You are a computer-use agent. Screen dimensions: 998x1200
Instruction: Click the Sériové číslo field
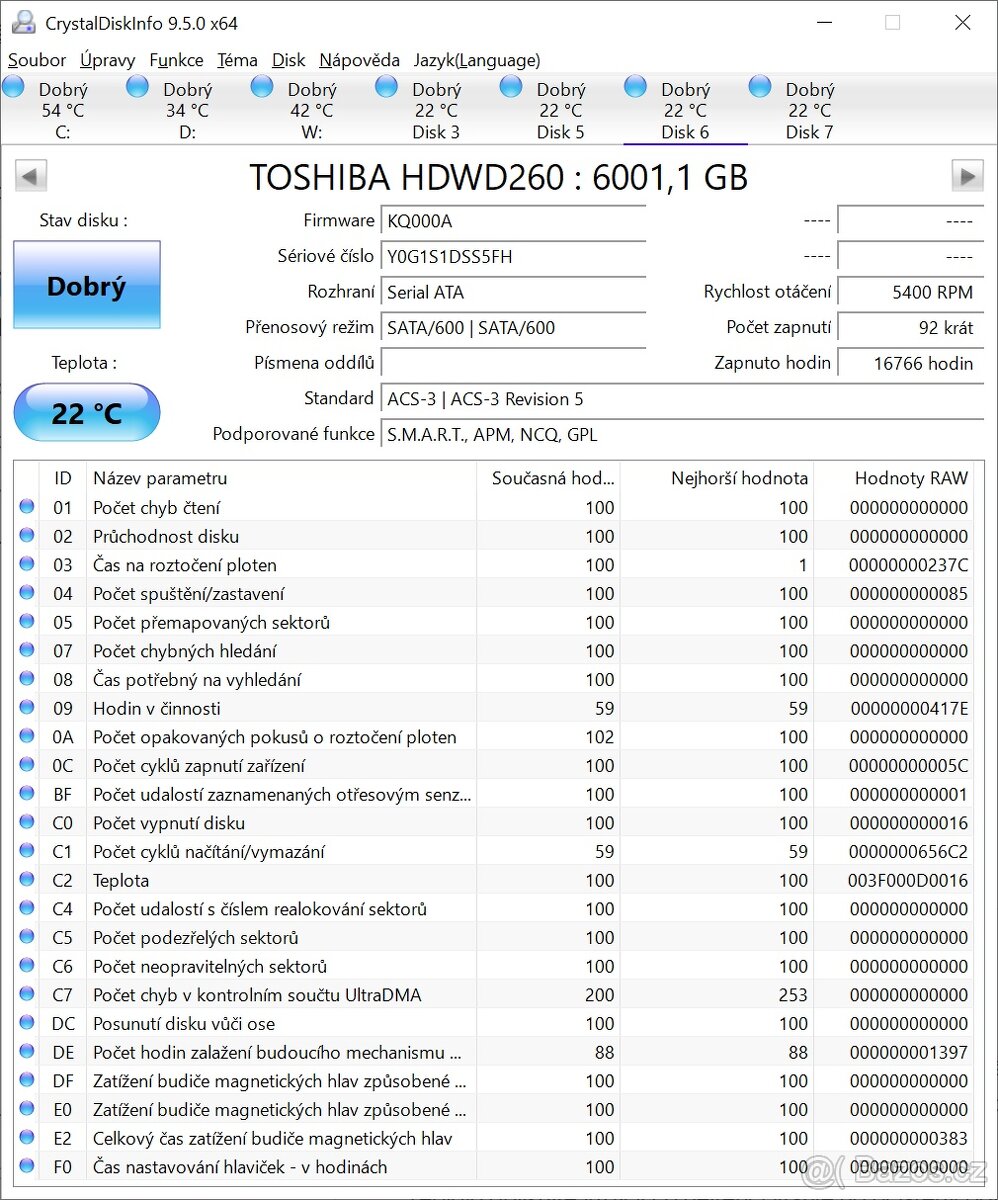(x=514, y=256)
